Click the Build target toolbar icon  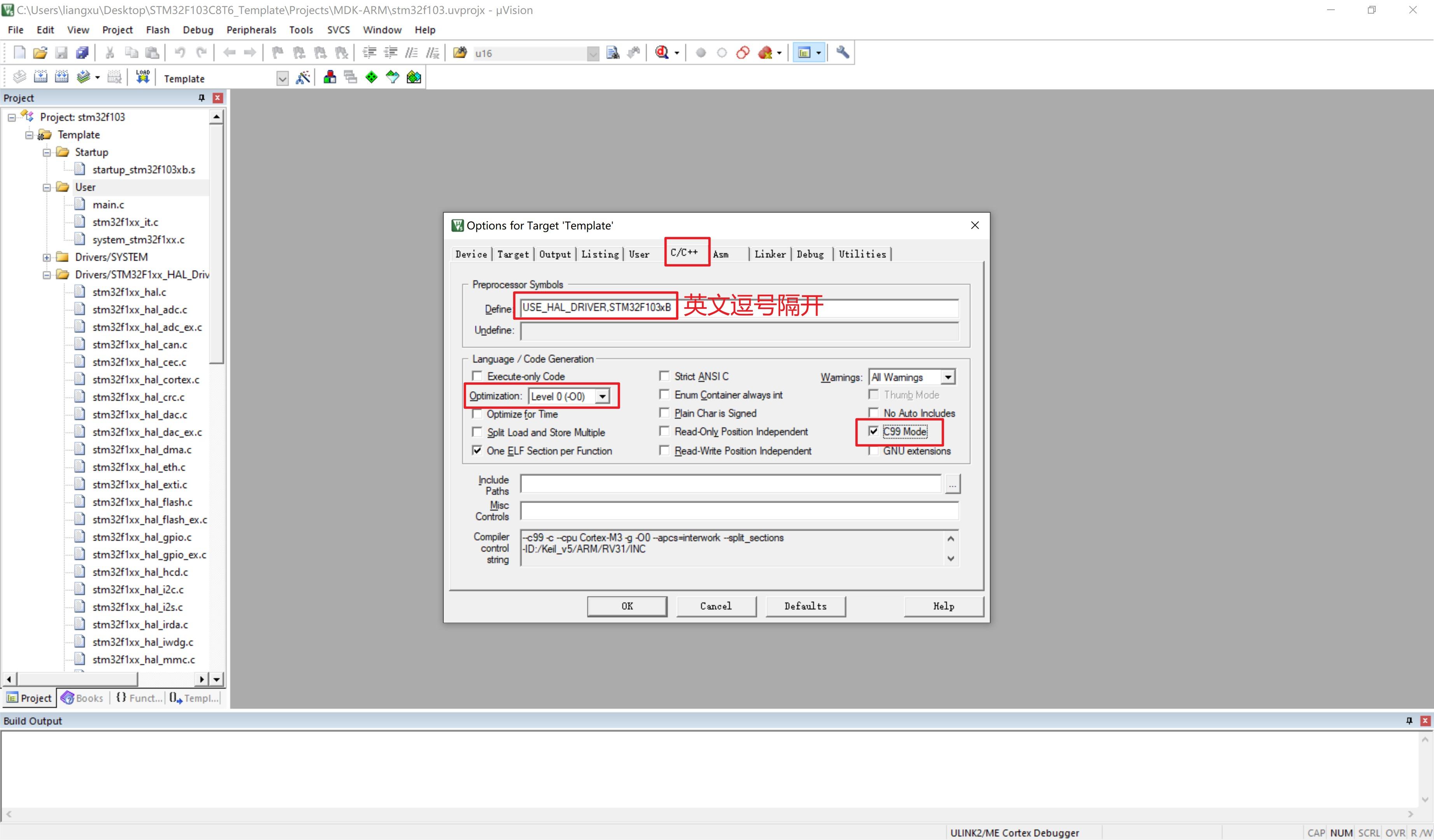tap(40, 77)
